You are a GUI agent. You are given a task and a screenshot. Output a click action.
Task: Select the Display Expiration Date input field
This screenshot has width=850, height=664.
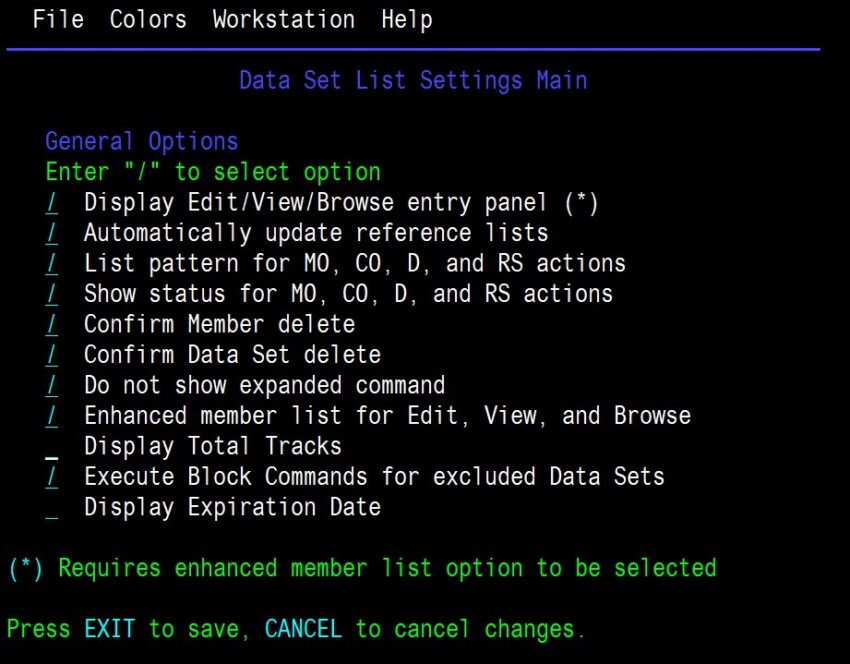(52, 507)
